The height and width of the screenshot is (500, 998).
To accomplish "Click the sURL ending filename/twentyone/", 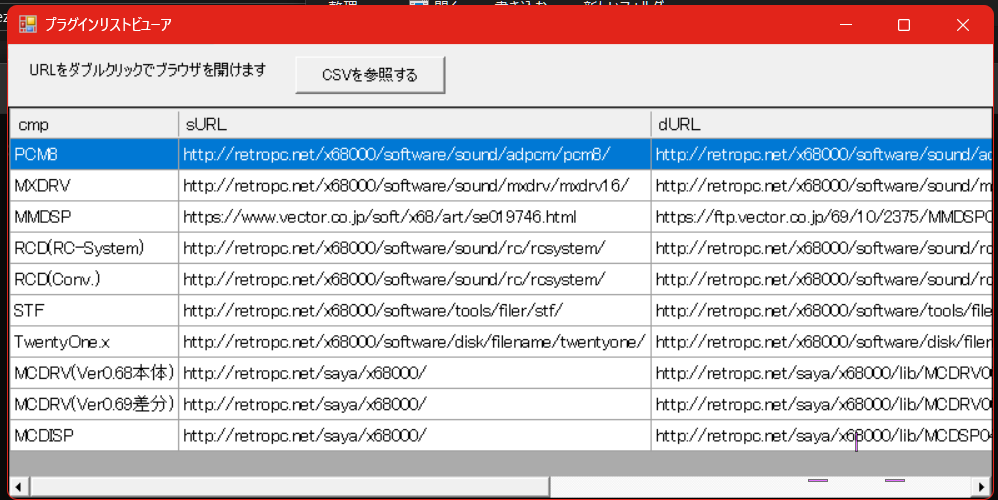I will click(414, 341).
